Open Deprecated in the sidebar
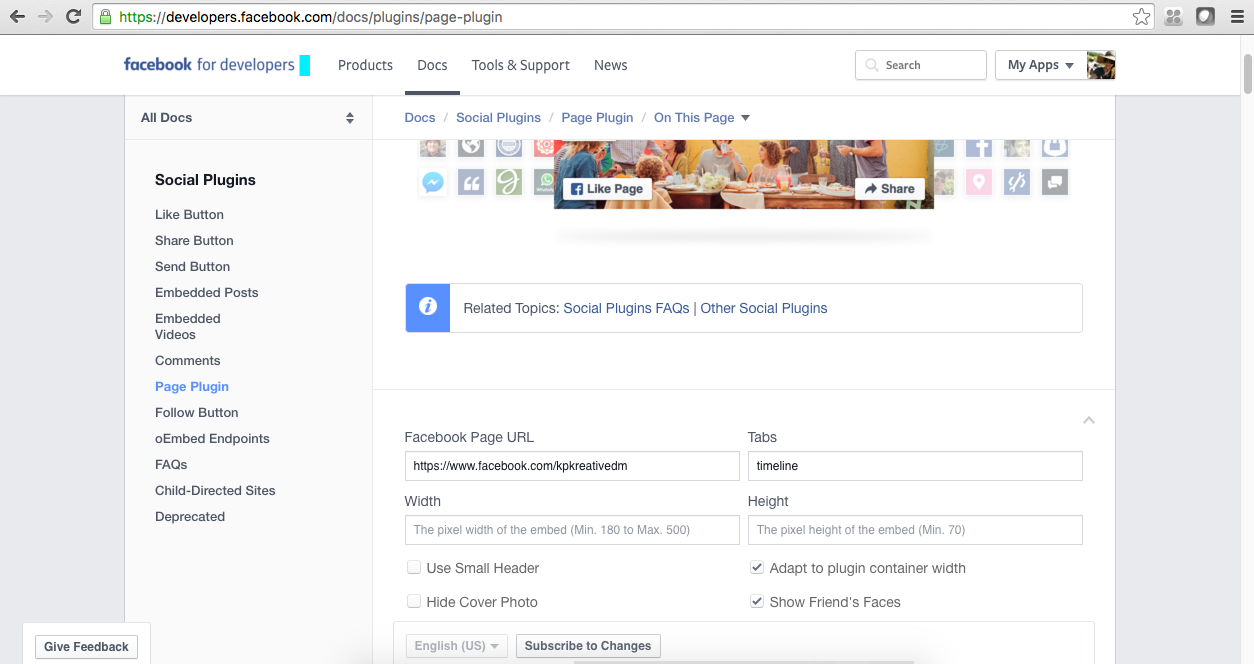 190,516
